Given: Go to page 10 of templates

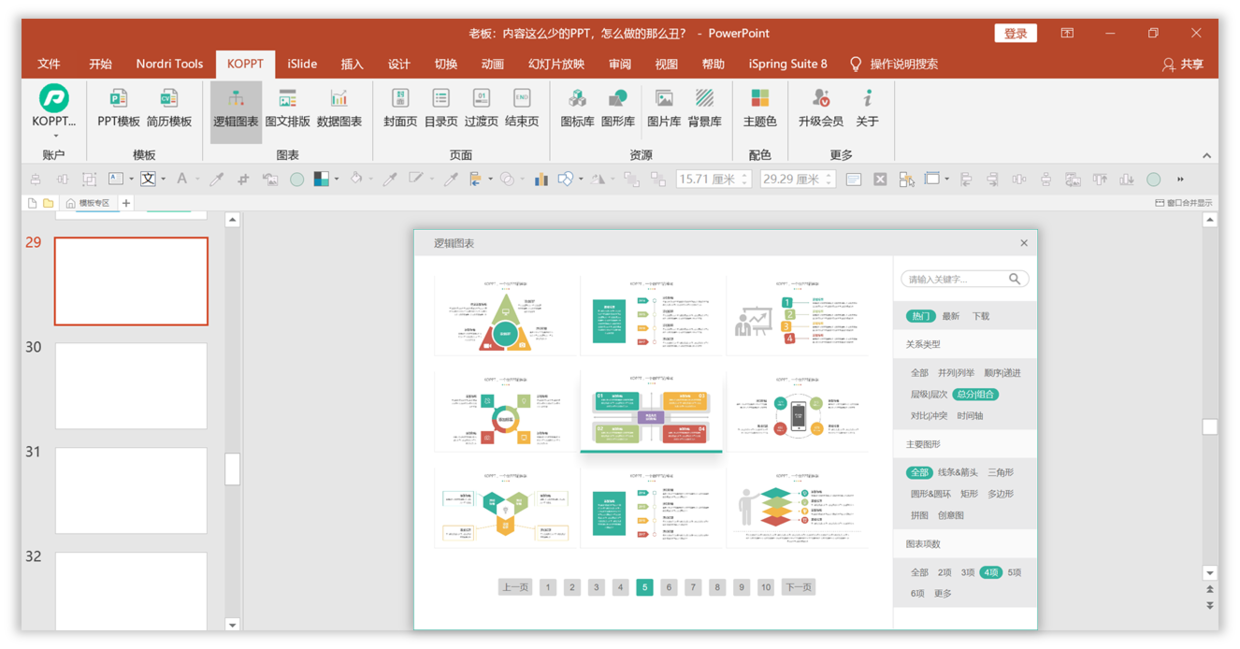Looking at the screenshot, I should click(x=765, y=587).
